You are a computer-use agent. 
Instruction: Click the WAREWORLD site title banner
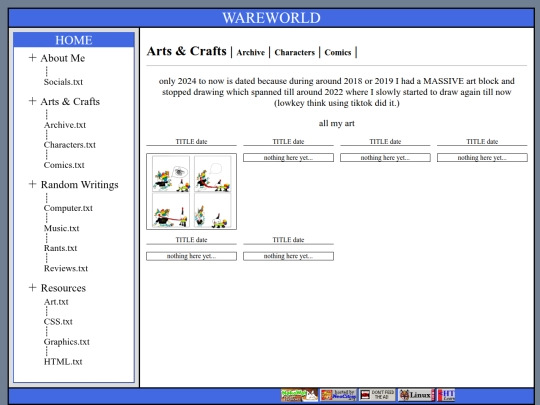point(271,18)
